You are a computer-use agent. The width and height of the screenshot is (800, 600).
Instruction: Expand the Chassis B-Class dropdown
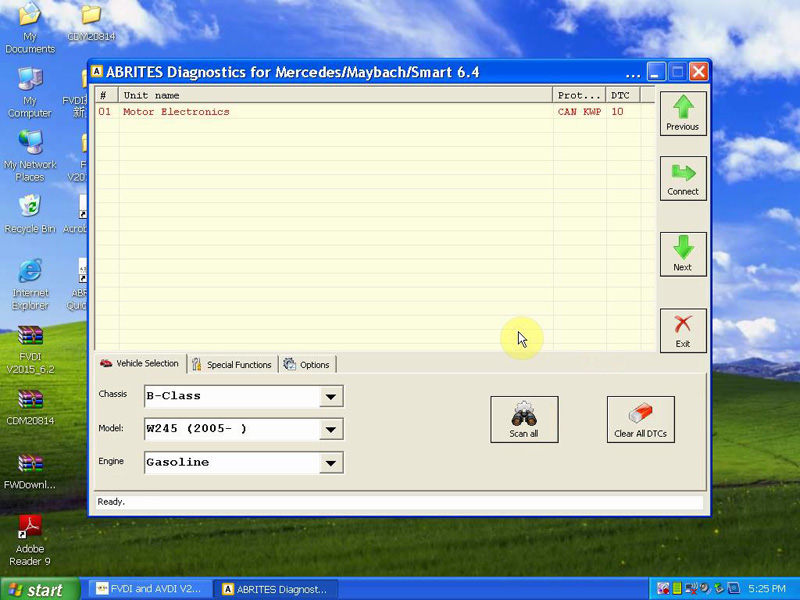click(331, 396)
